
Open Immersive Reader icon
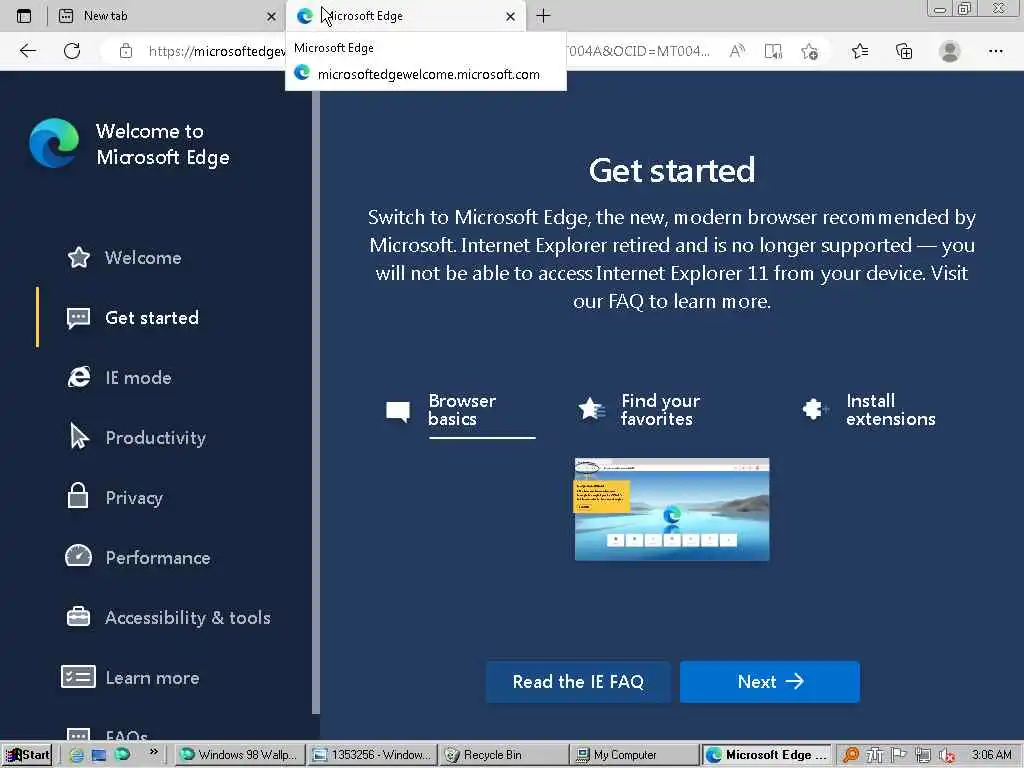pos(773,52)
